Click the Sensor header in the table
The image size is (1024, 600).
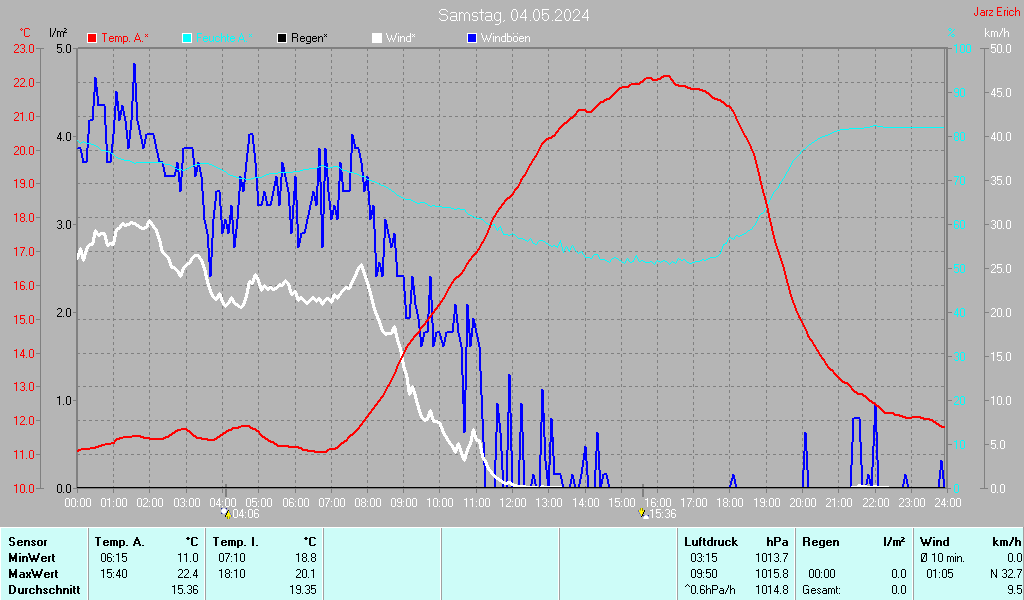pyautogui.click(x=26, y=542)
